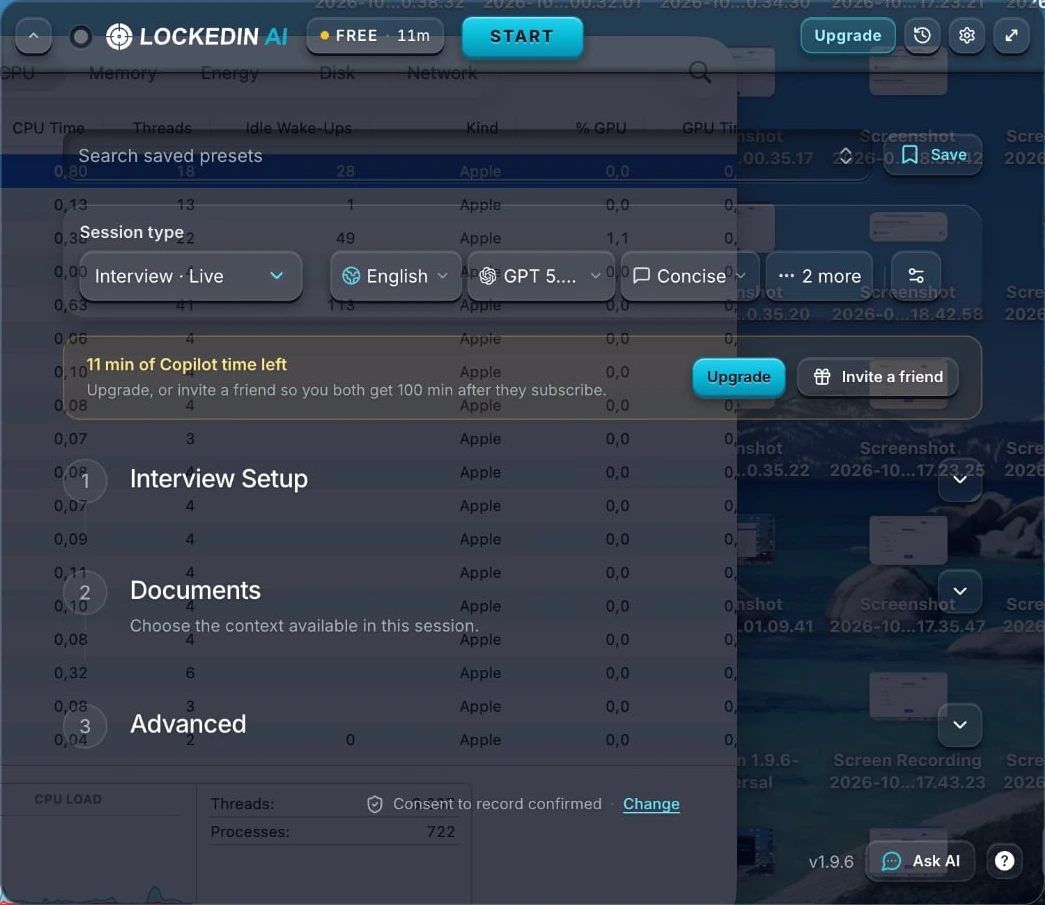Open the Interview · Live session type dropdown
This screenshot has width=1045, height=905.
[191, 276]
